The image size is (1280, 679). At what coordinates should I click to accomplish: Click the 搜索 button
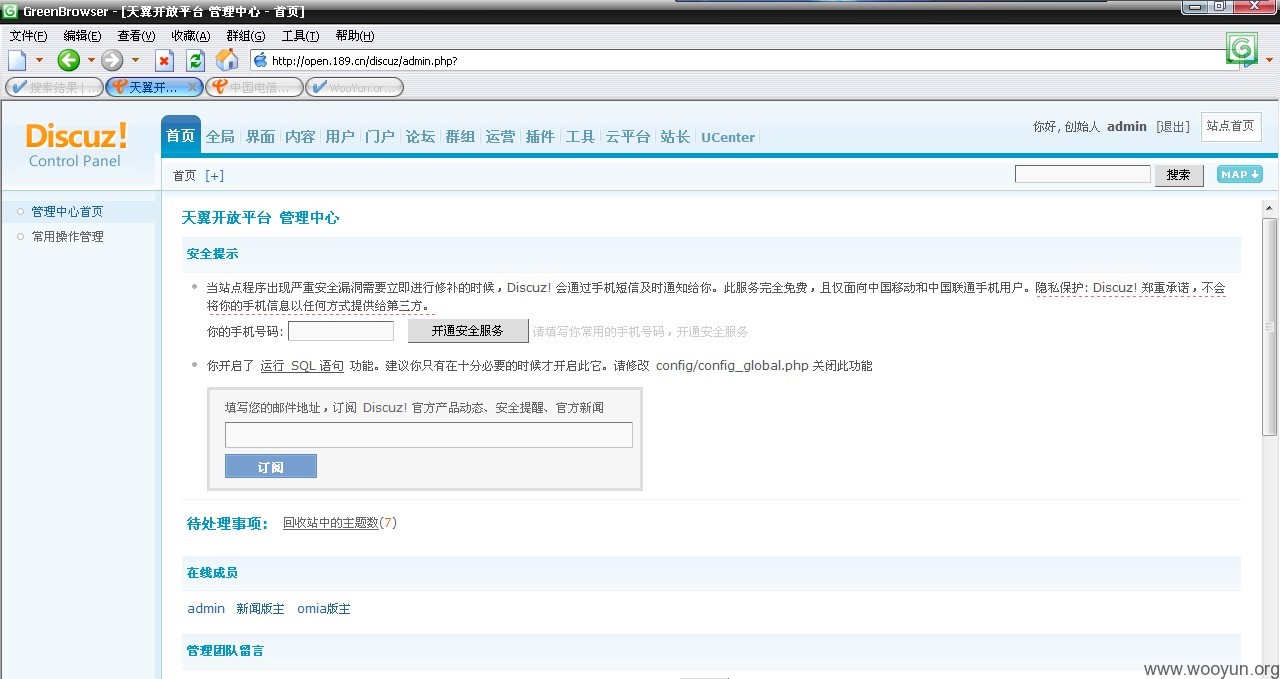click(1179, 175)
